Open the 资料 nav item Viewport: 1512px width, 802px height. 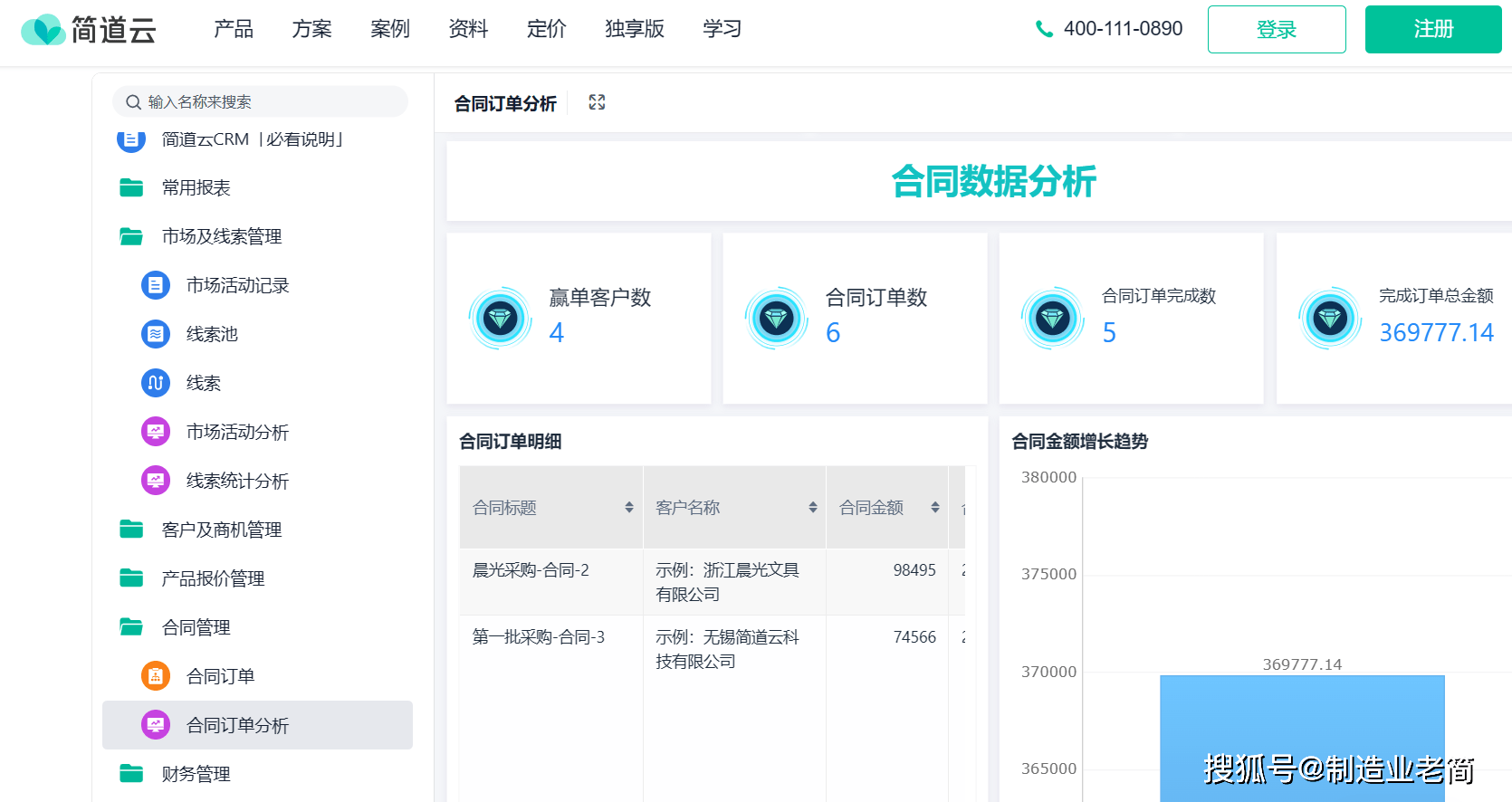click(468, 29)
